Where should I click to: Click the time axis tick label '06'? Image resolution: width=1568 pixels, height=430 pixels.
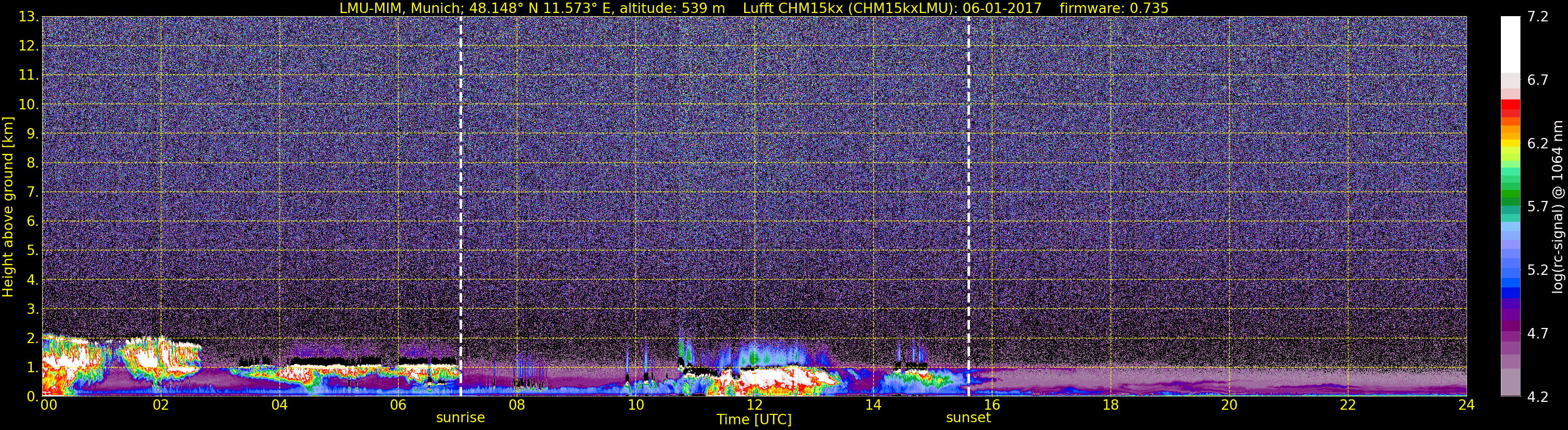[x=398, y=405]
